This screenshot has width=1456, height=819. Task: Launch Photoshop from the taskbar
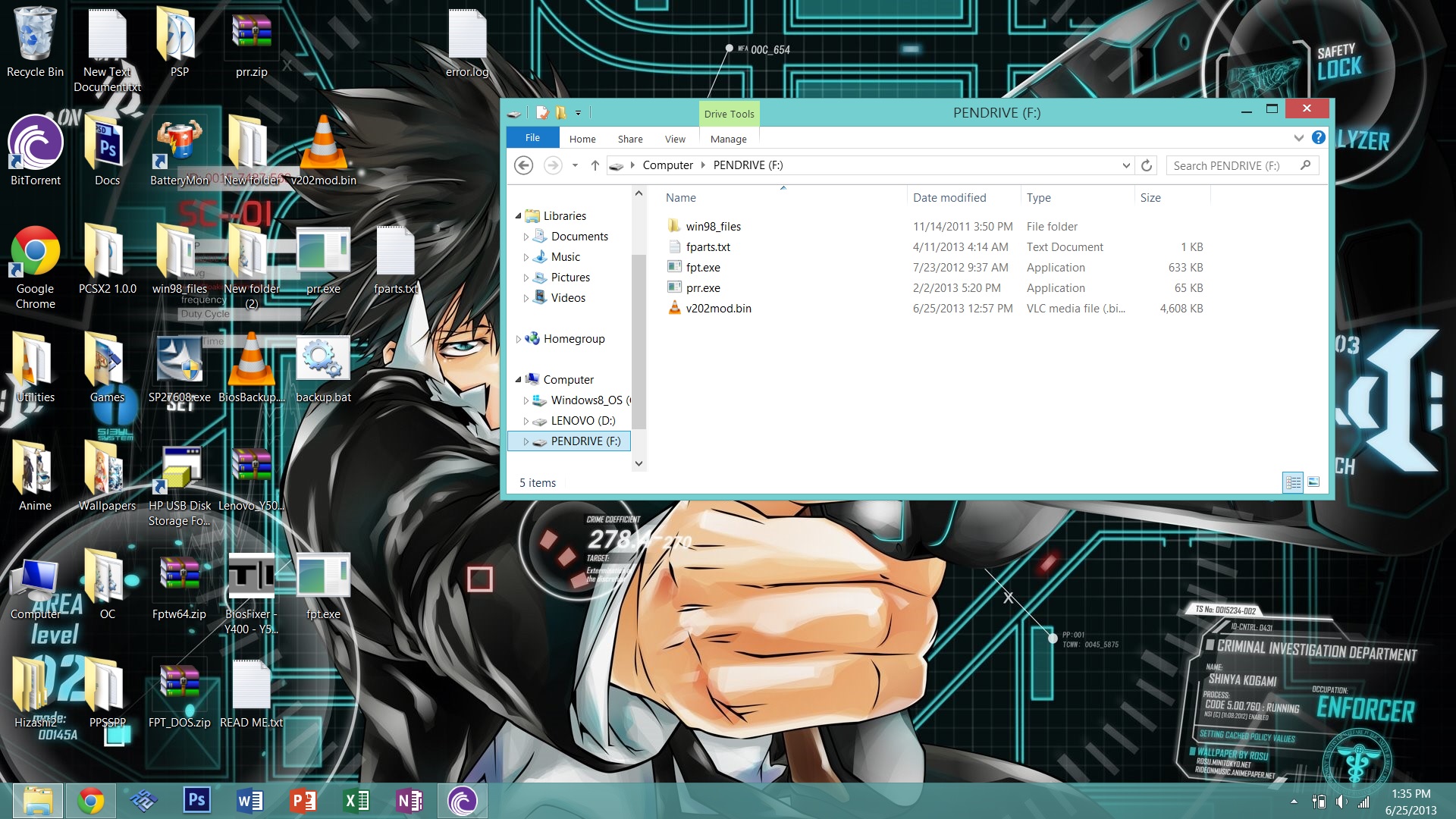(196, 801)
